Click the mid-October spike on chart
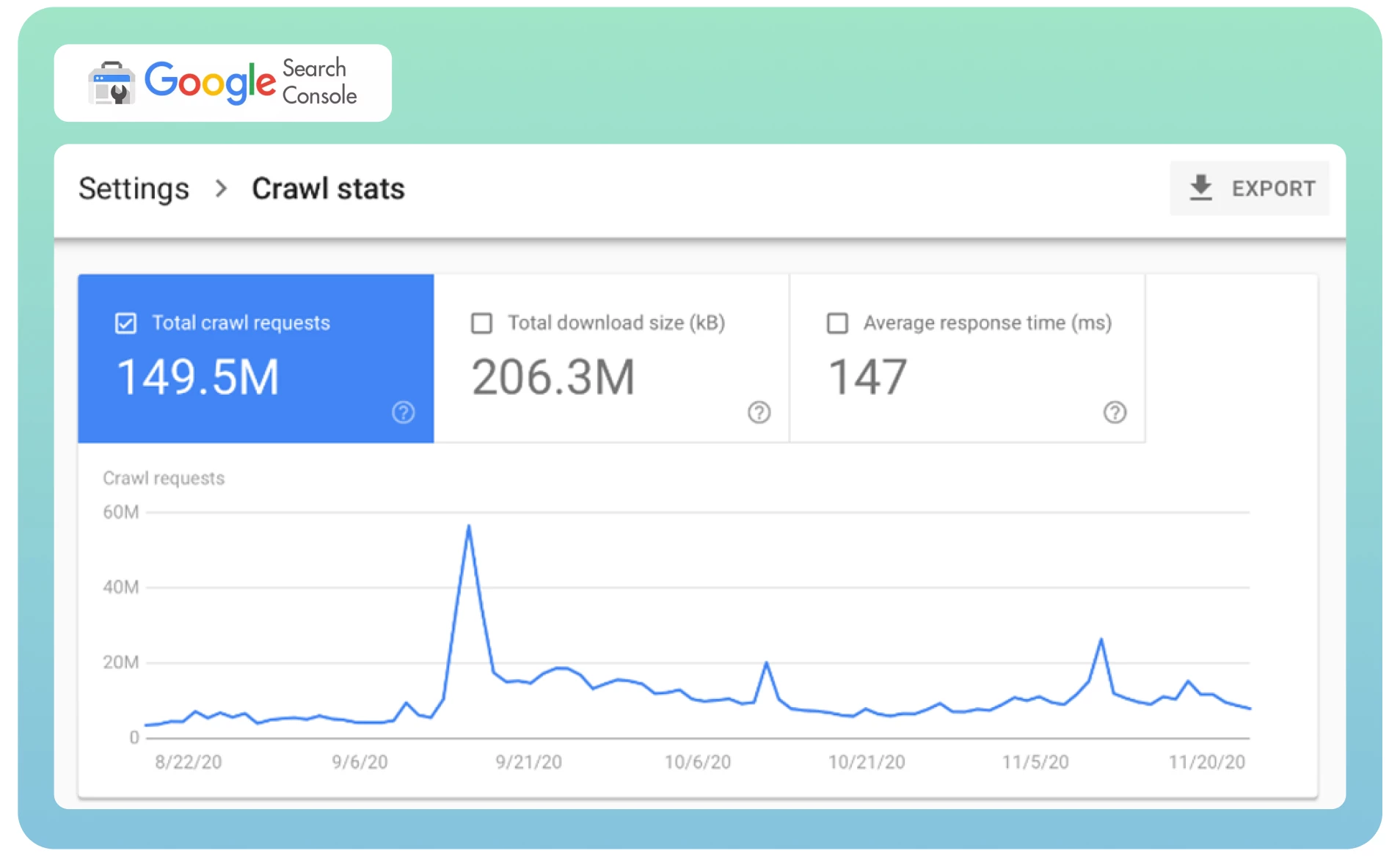The width and height of the screenshot is (1400, 856). pos(766,663)
